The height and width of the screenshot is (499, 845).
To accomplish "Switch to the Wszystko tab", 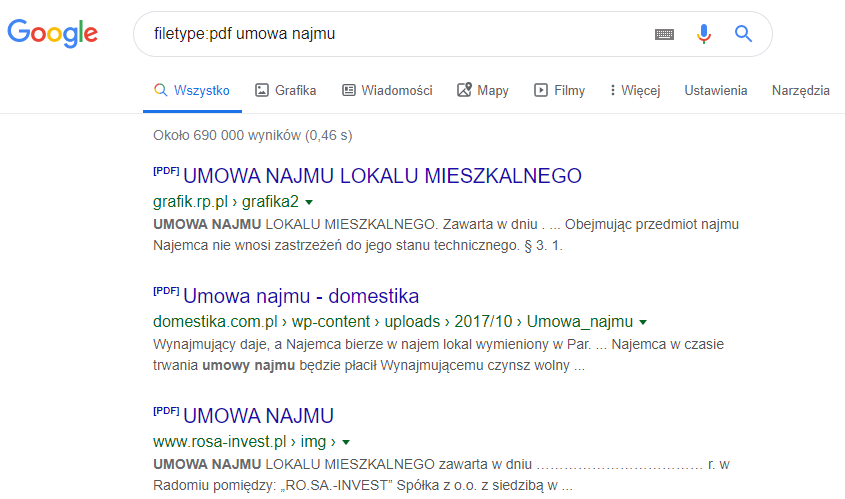I will click(192, 90).
